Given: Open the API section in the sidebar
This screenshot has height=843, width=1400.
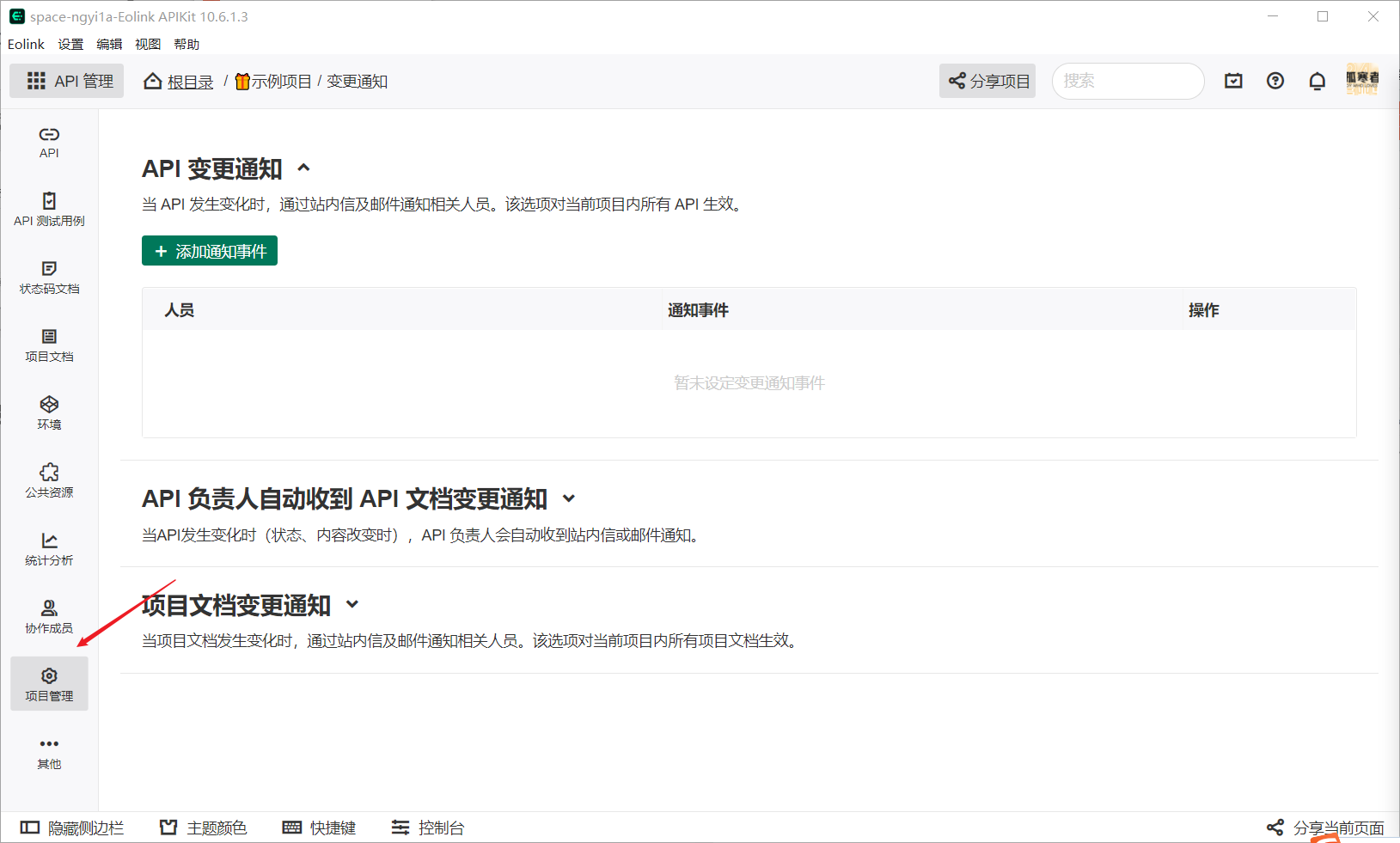Looking at the screenshot, I should click(x=49, y=142).
